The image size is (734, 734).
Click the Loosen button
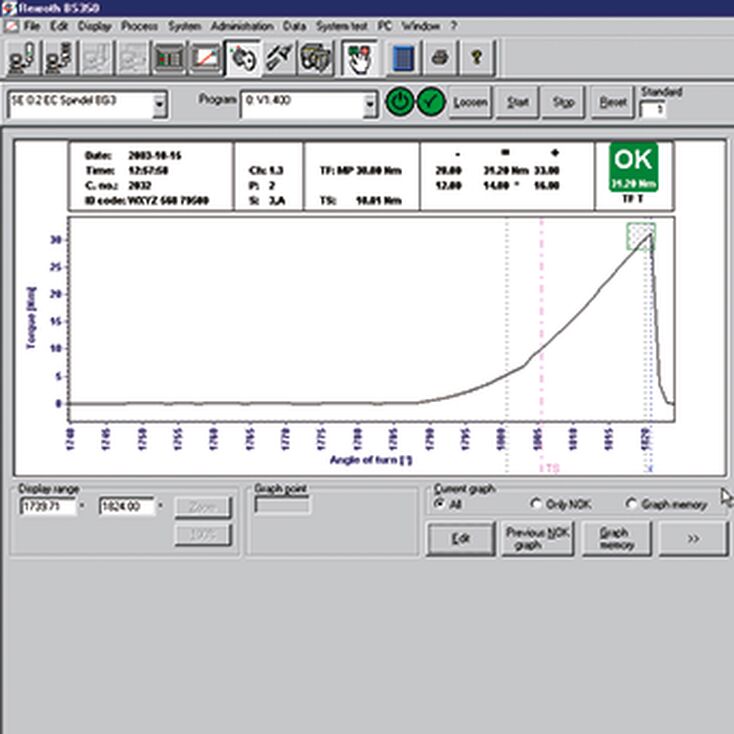(x=470, y=102)
